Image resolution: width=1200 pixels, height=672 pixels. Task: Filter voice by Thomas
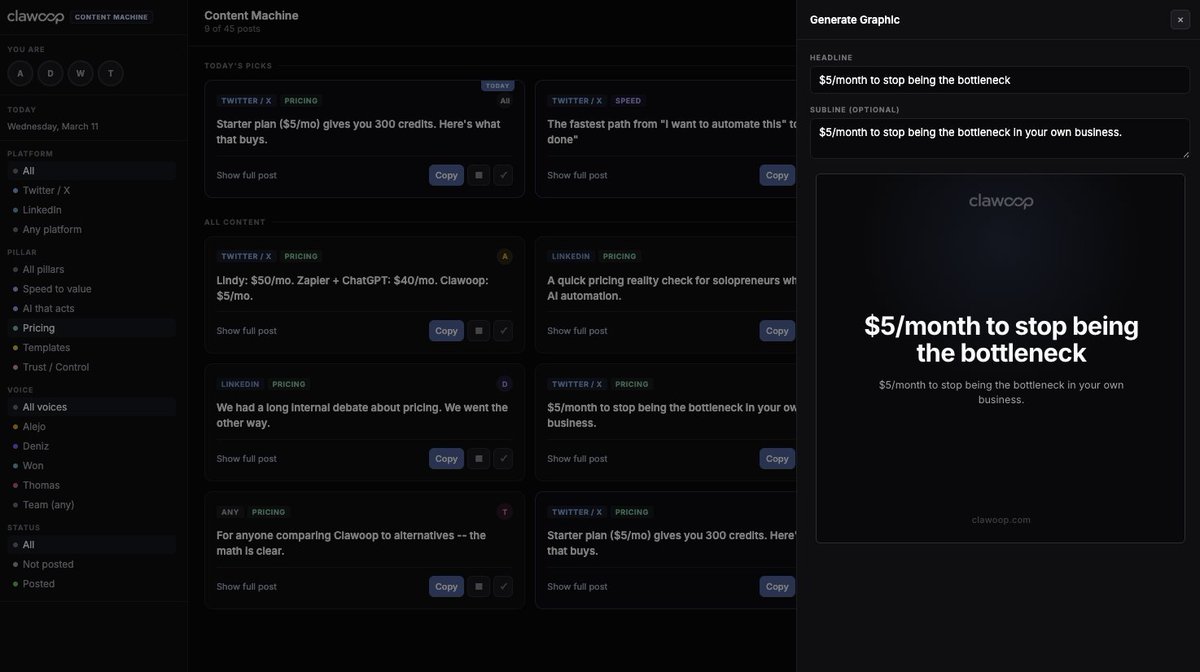click(92, 485)
